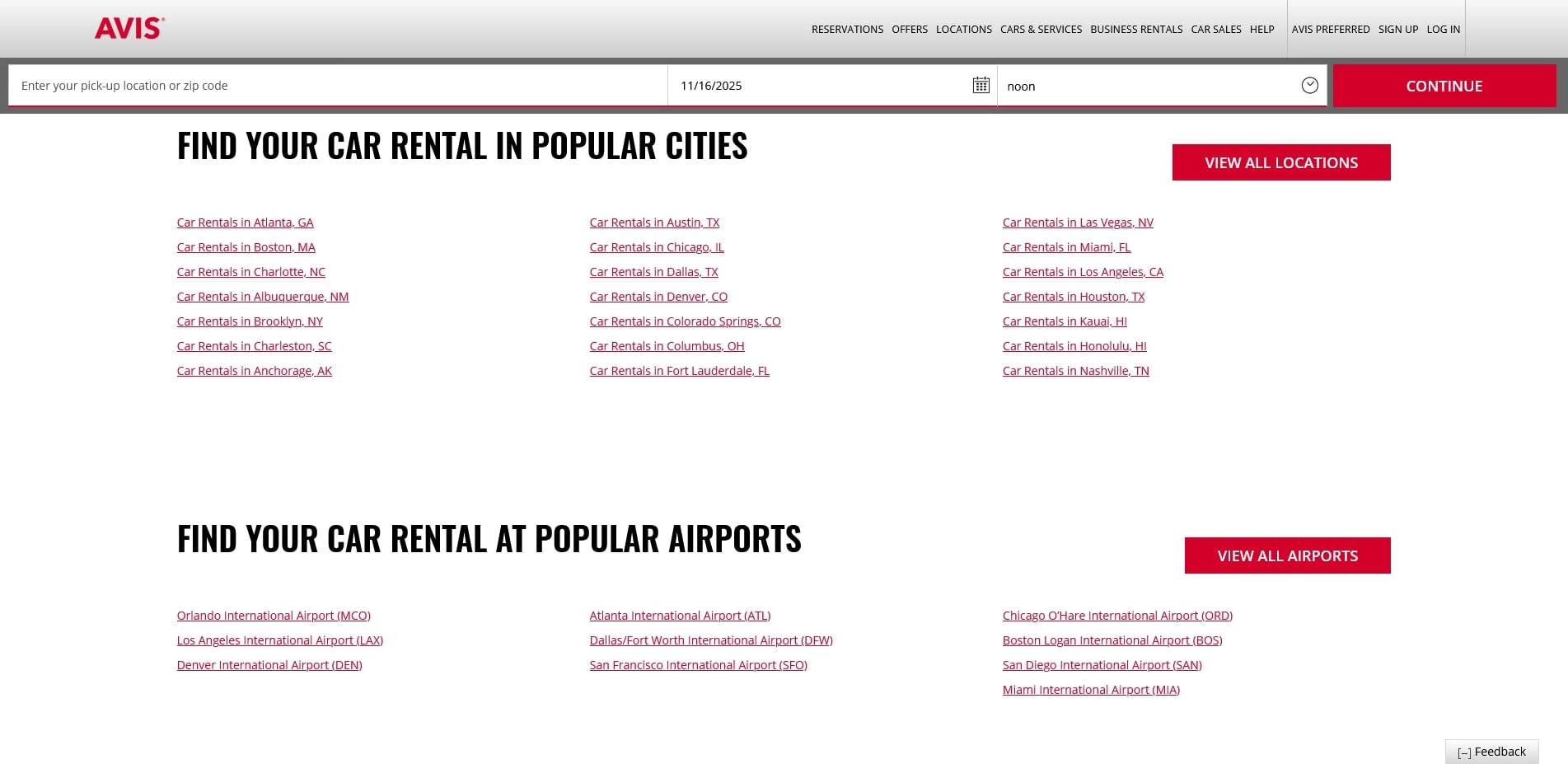1568x764 pixels.
Task: Open the calendar date picker icon
Action: pos(981,86)
